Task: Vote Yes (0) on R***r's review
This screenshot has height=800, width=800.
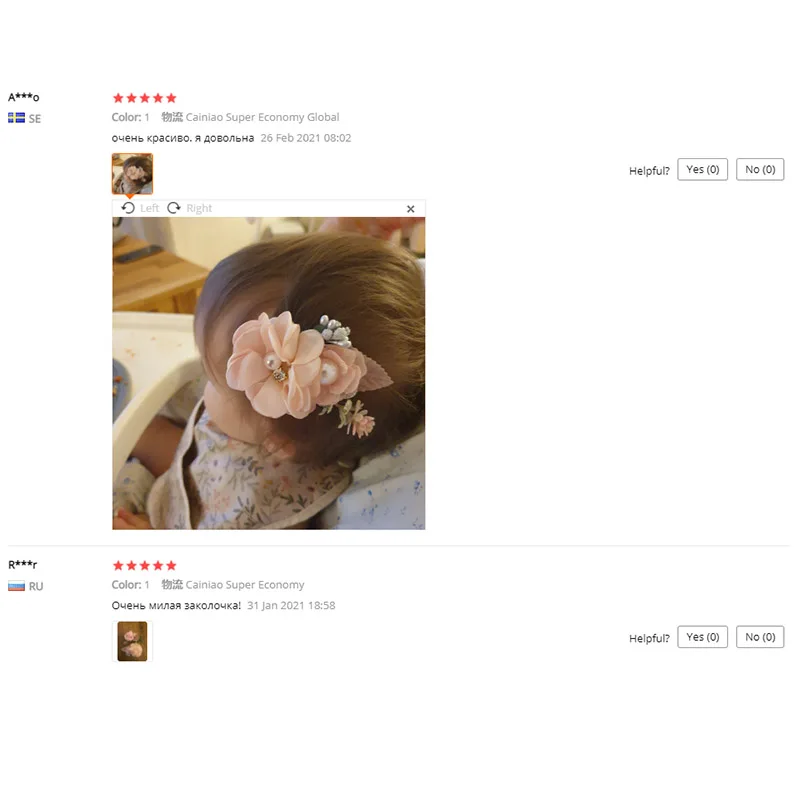Action: click(702, 637)
